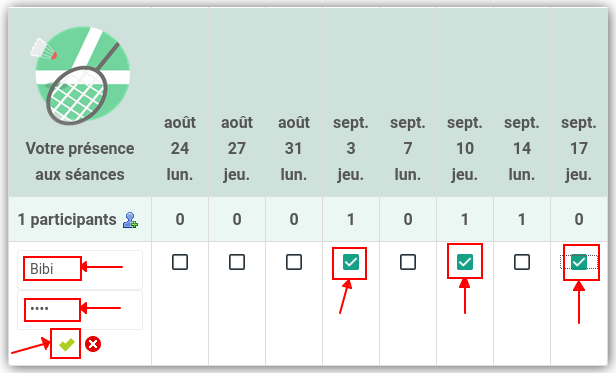Click the add participant icon

(130, 220)
